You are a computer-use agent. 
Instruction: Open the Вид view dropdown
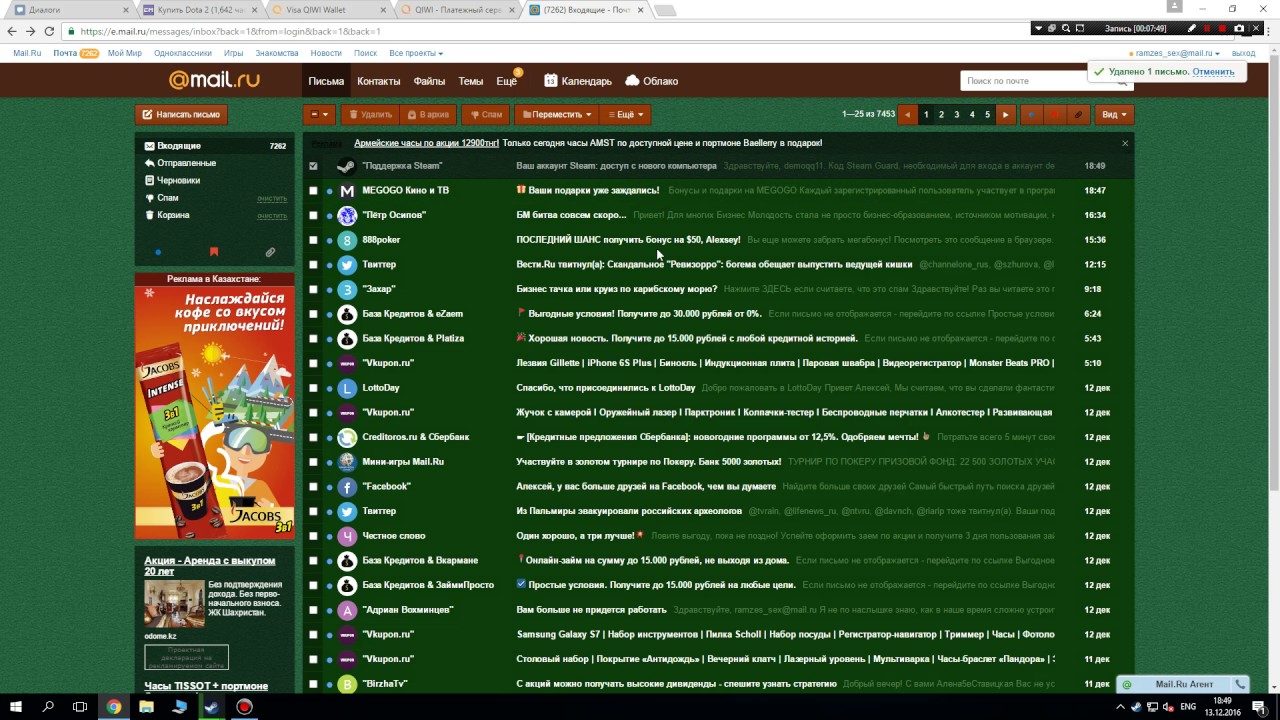[x=1114, y=114]
